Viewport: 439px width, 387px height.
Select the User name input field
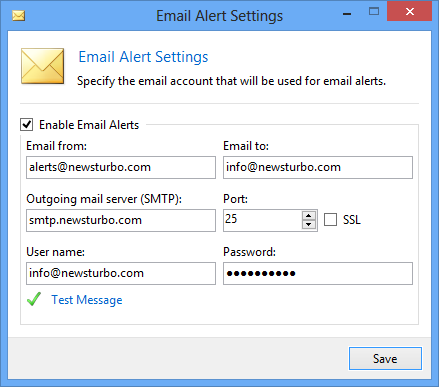[x=121, y=273]
